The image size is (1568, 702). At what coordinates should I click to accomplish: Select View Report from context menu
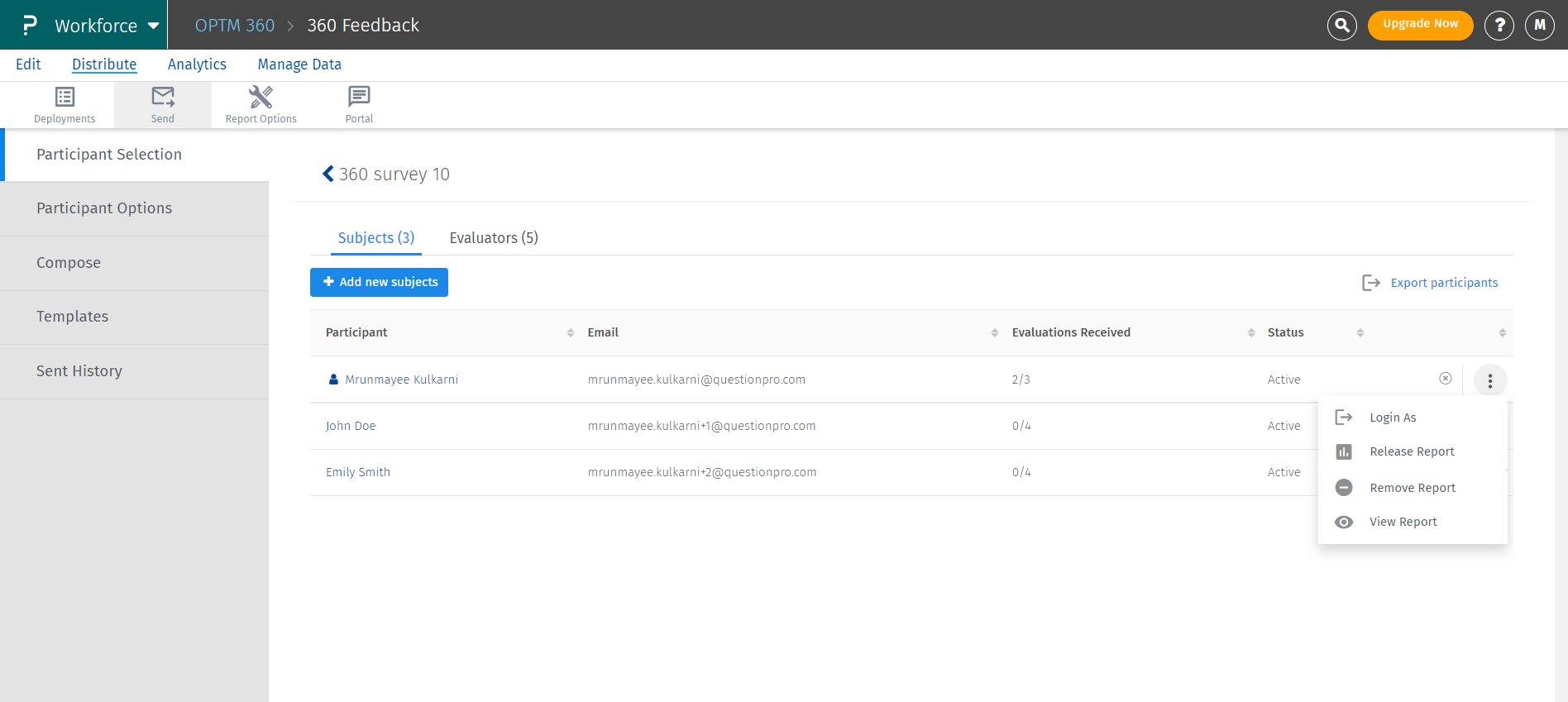(1403, 522)
